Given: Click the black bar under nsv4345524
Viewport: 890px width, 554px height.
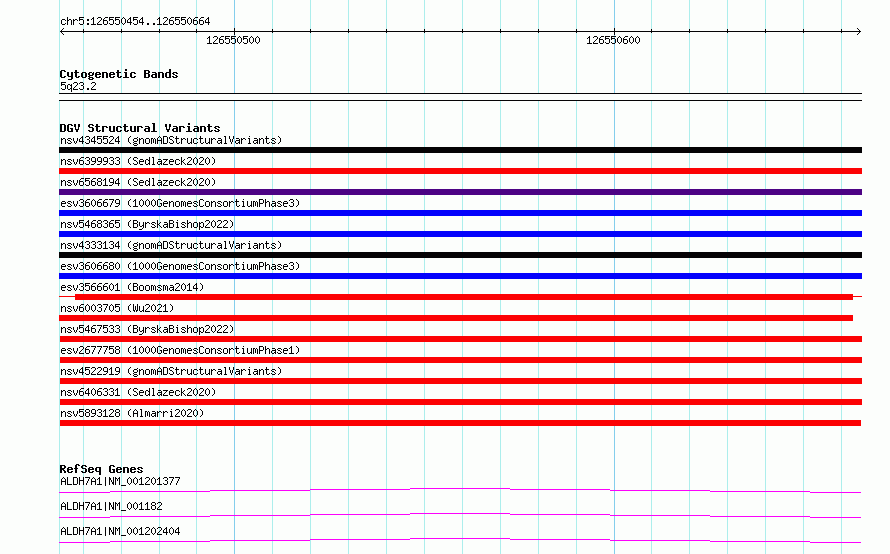Looking at the screenshot, I should pyautogui.click(x=460, y=150).
